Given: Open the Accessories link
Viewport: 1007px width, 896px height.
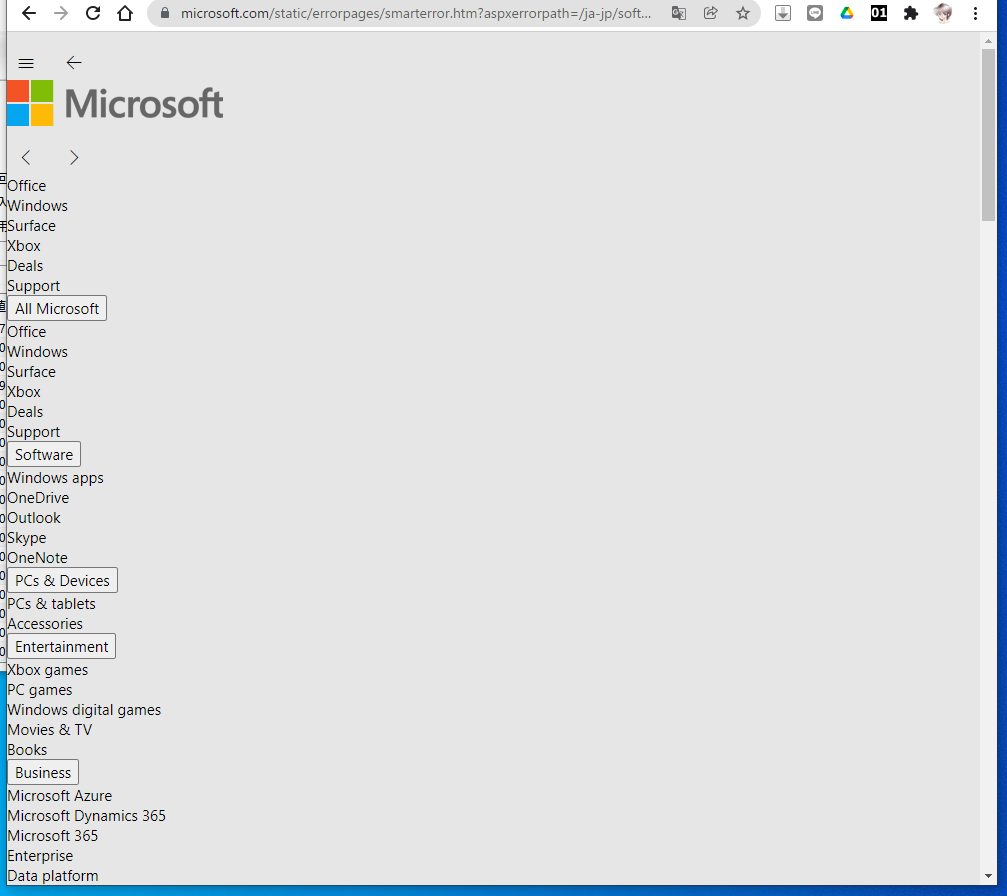Looking at the screenshot, I should click(45, 624).
